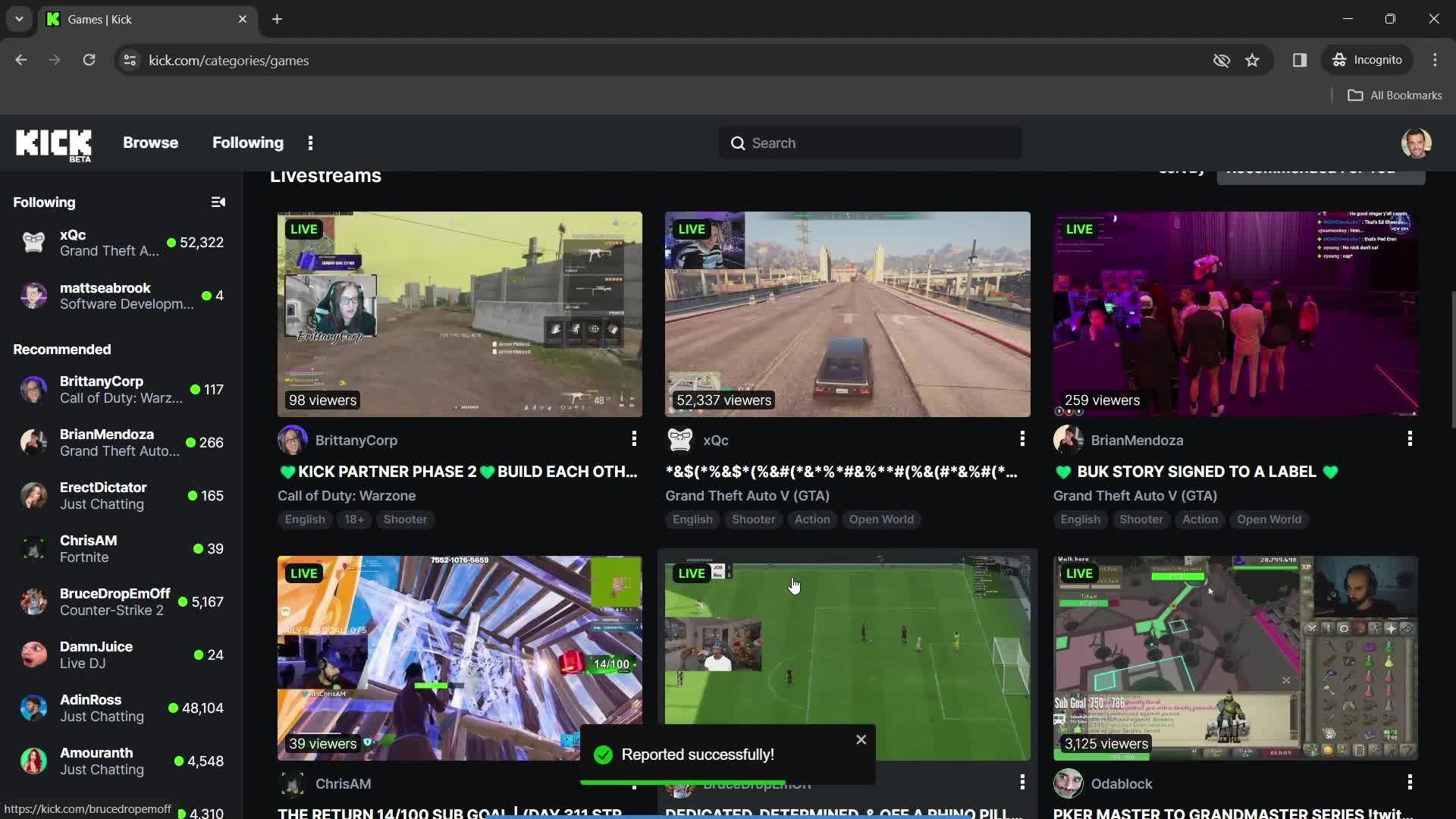Open BrittanyCorp Warzone stream thumbnail
1456x819 pixels.
coord(460,314)
